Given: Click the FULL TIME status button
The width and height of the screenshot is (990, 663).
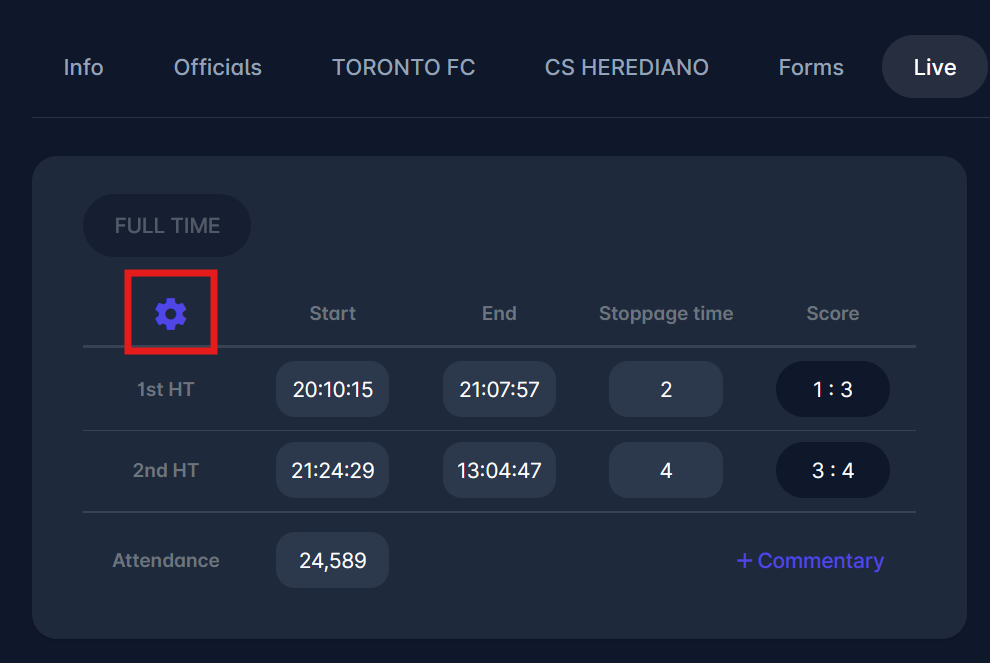Looking at the screenshot, I should coord(167,226).
